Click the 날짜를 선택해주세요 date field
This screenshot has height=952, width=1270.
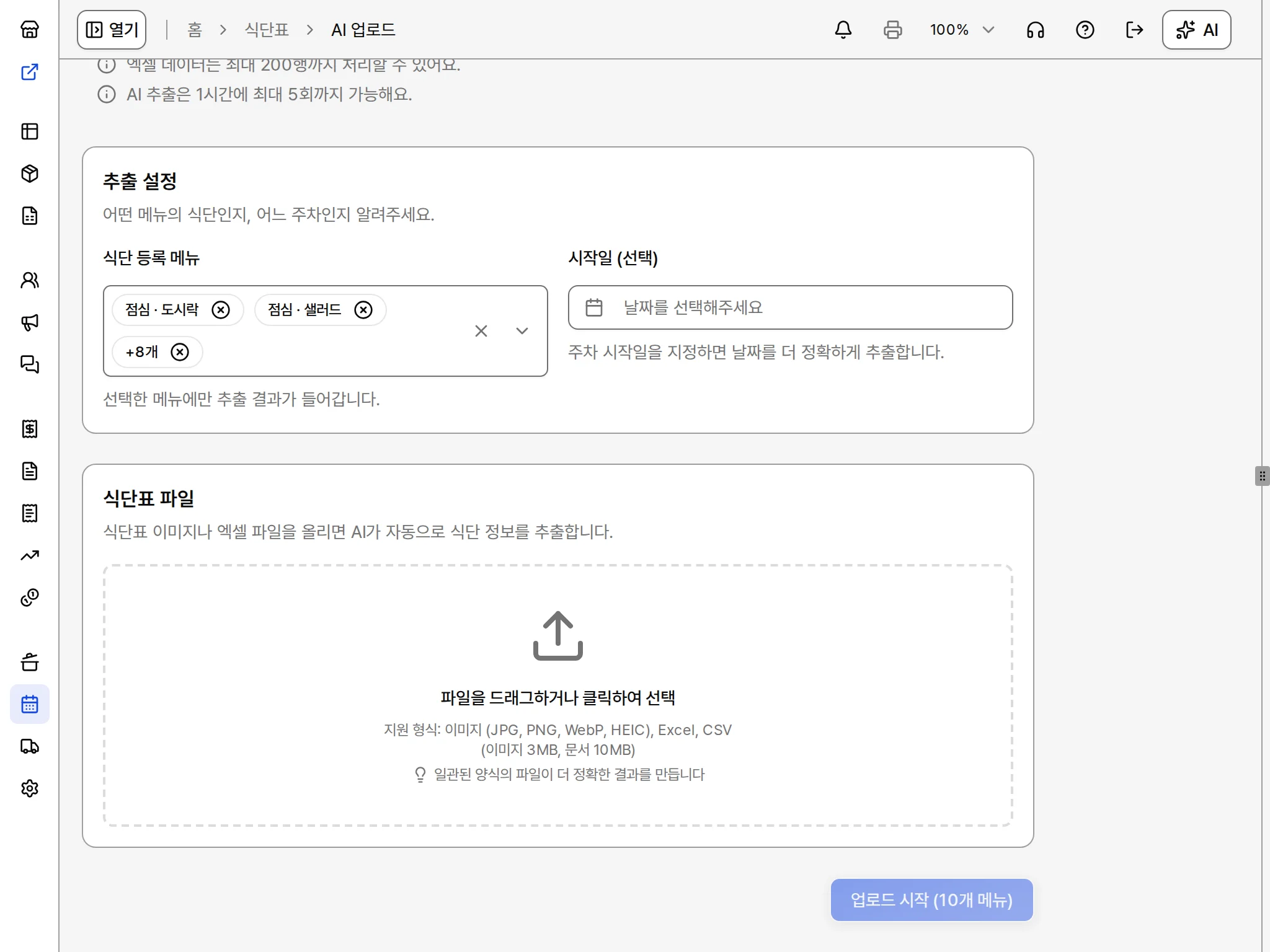pyautogui.click(x=790, y=307)
